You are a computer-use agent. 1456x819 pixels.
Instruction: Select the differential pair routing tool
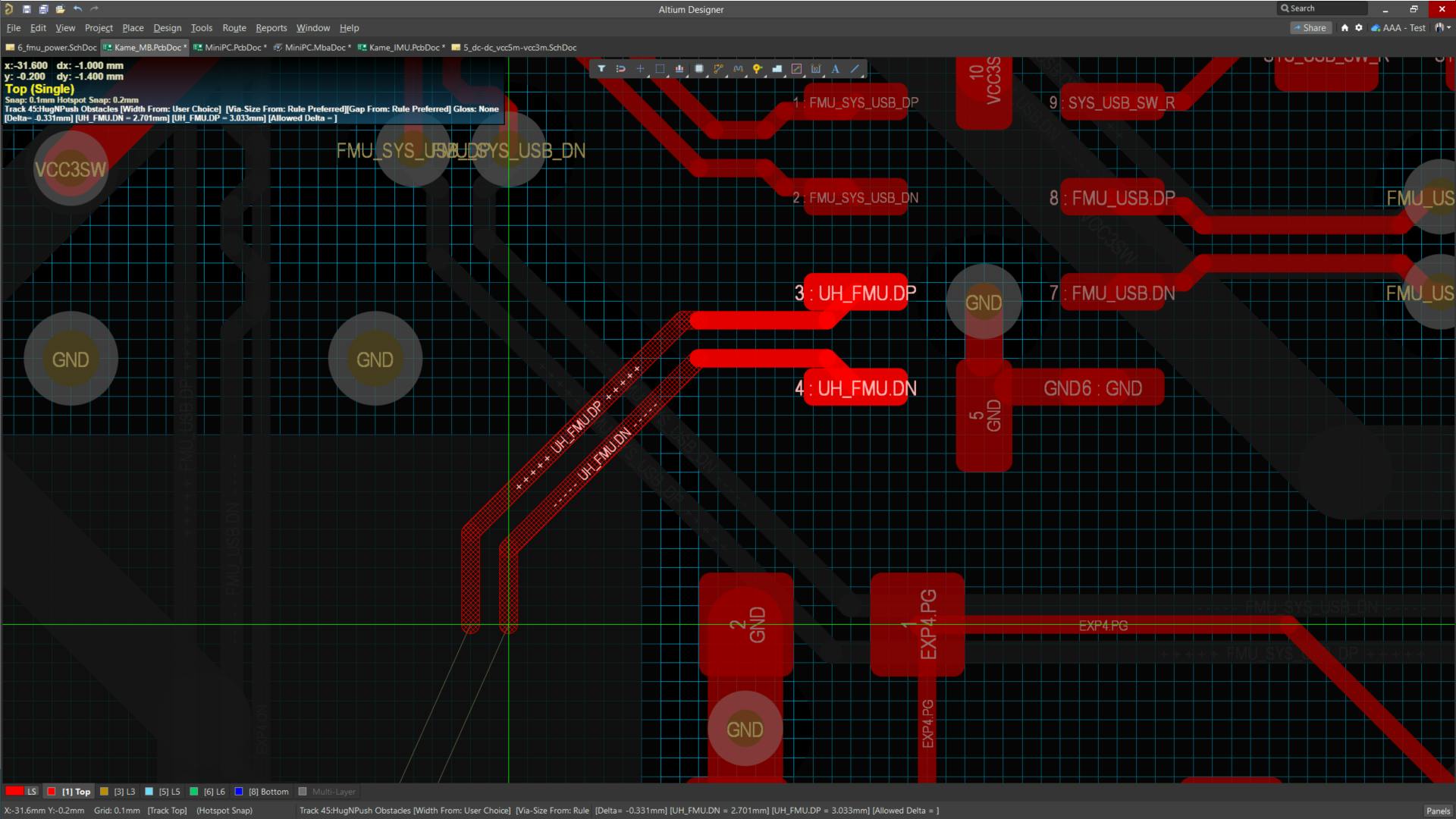pos(739,68)
